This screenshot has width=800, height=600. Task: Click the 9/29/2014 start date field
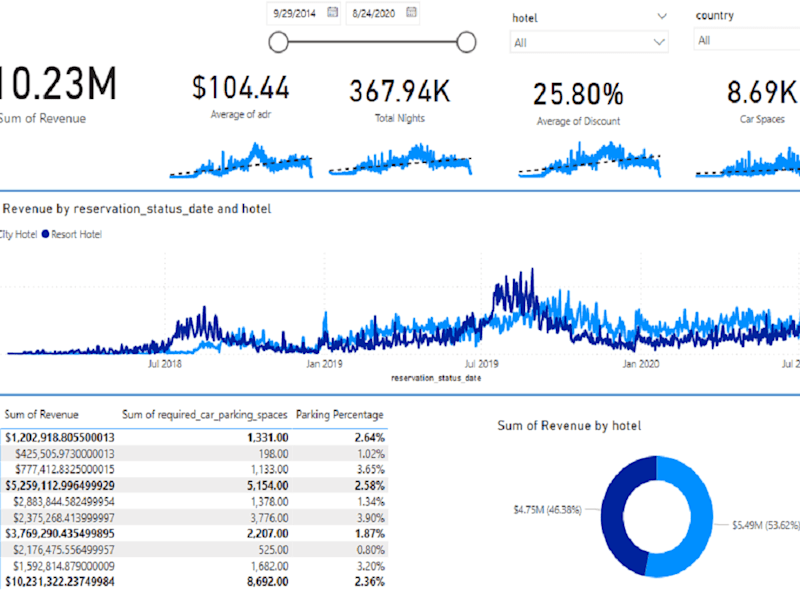295,13
